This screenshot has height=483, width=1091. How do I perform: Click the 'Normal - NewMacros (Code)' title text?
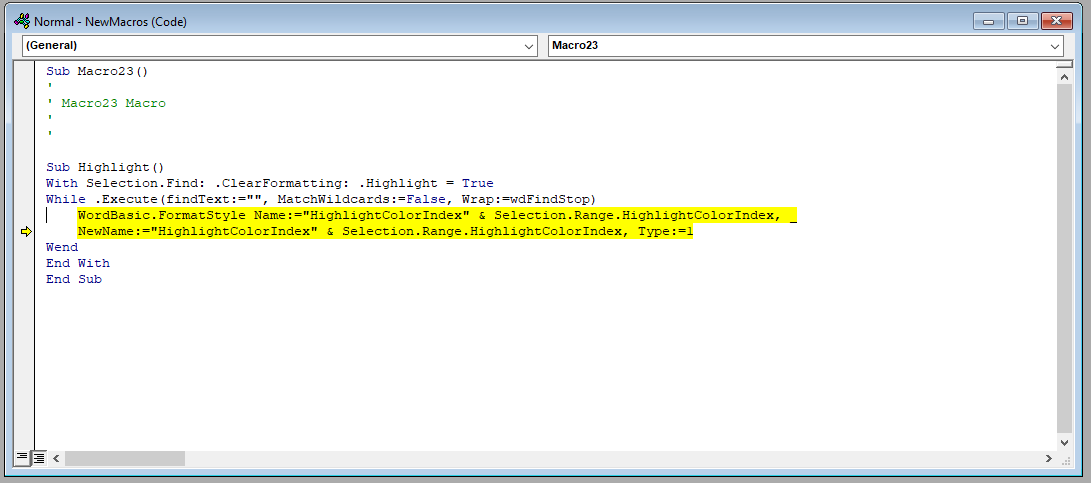click(x=111, y=22)
